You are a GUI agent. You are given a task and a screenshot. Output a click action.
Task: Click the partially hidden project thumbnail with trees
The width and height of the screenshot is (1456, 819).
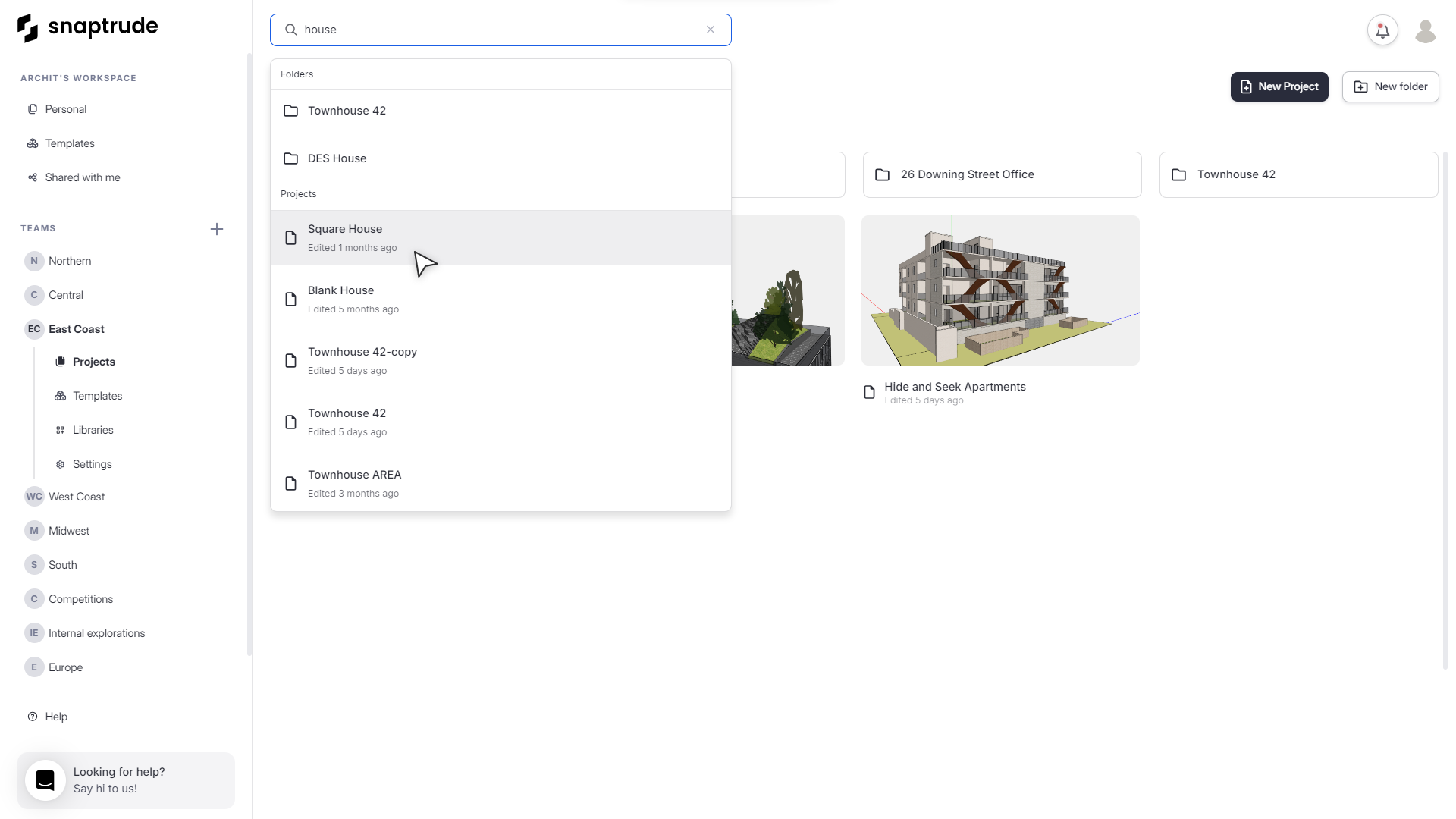[x=788, y=290]
